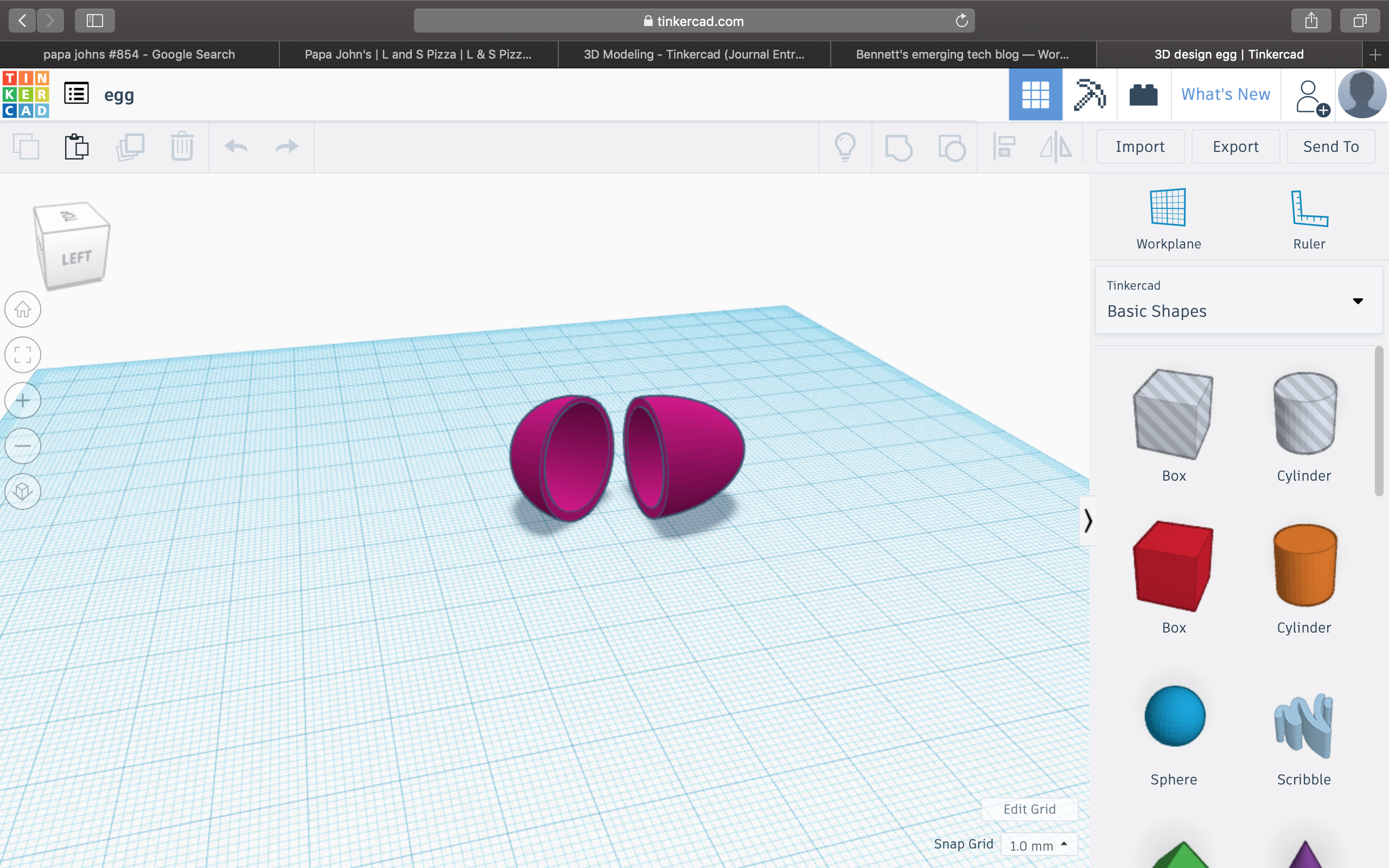Toggle Safari sidebar button
1389x868 pixels.
pos(95,21)
